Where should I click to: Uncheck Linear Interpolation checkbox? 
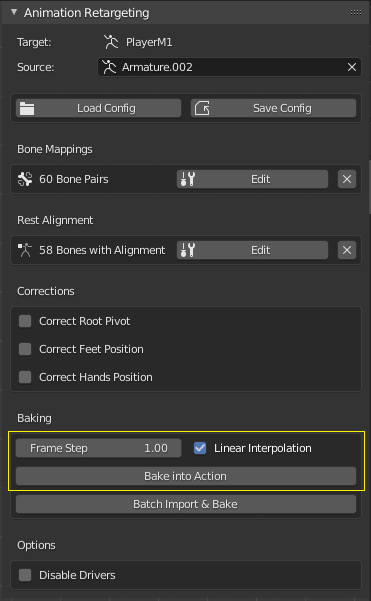200,448
